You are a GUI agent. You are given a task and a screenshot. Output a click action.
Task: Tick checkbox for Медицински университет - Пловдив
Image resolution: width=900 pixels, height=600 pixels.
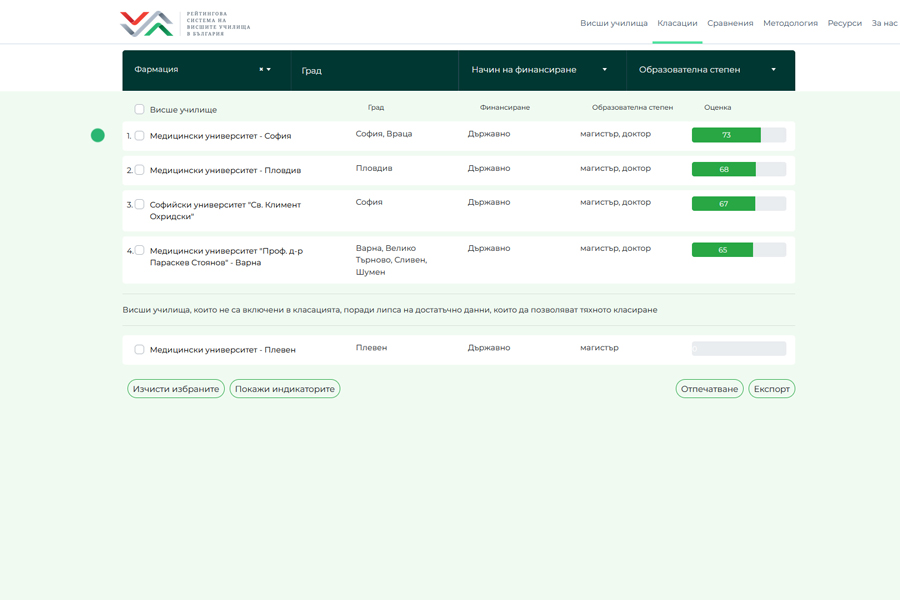point(139,170)
